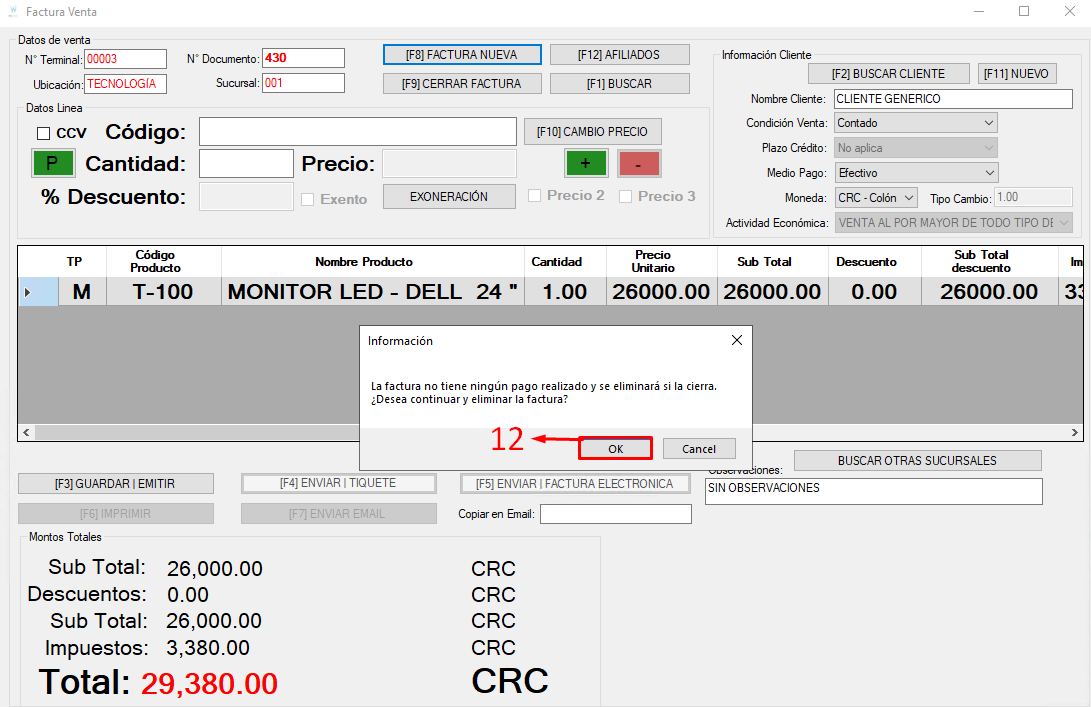The width and height of the screenshot is (1091, 707).
Task: Click [F3] GUARDAR | EMITIR button
Action: [x=116, y=484]
